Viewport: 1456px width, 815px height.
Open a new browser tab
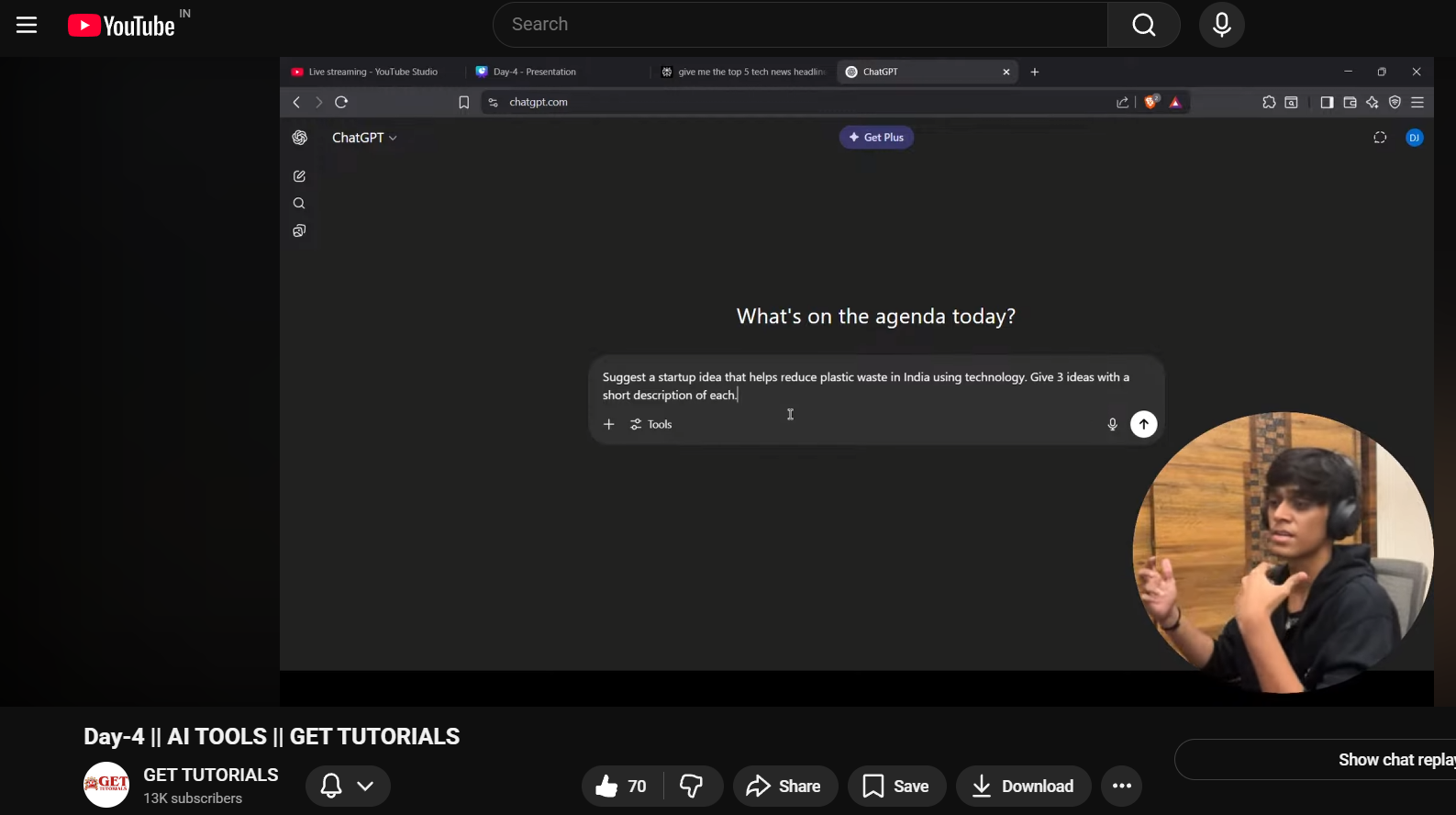1035,72
